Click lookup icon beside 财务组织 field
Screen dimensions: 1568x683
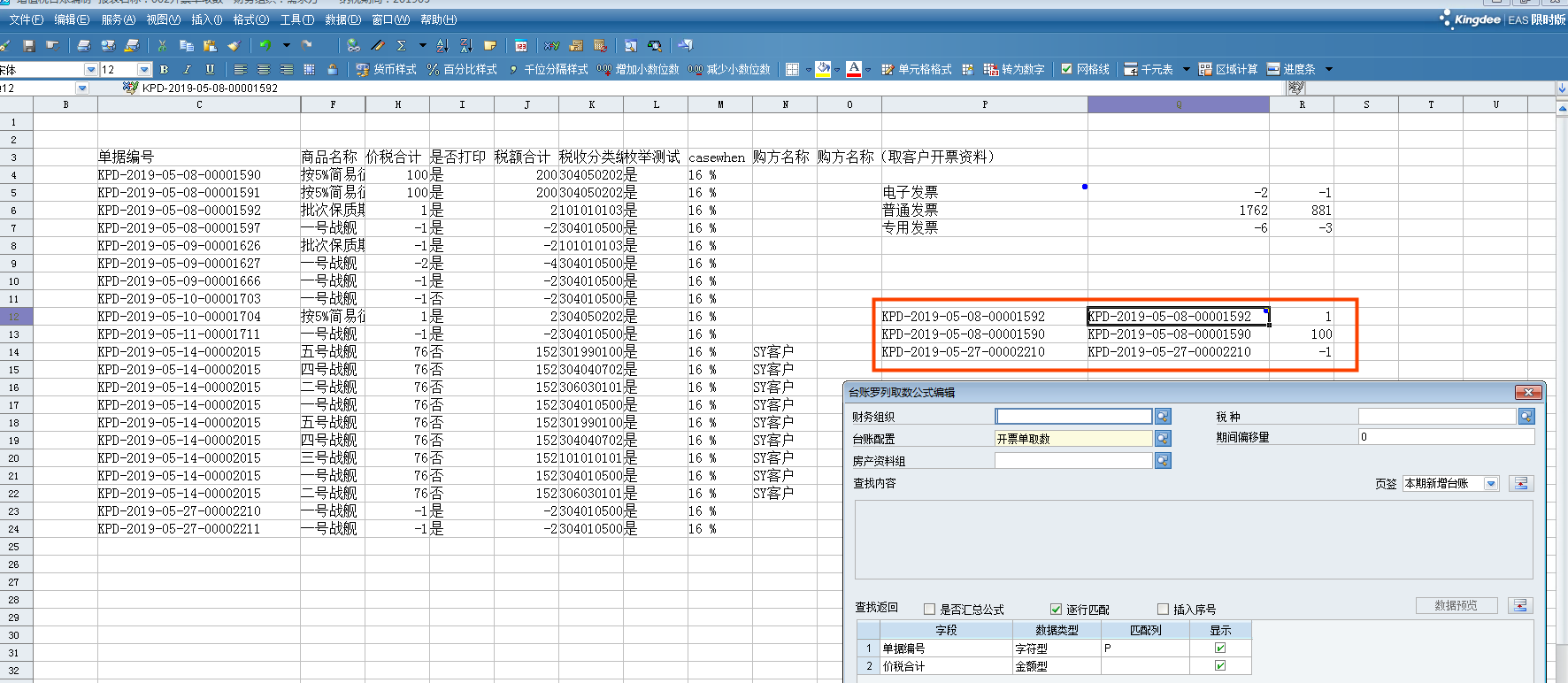point(1163,416)
